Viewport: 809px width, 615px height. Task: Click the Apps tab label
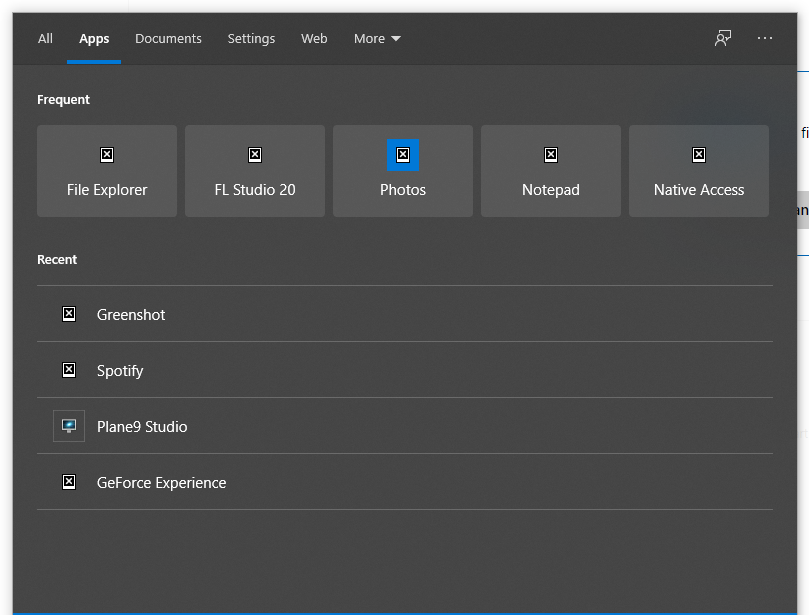[94, 38]
